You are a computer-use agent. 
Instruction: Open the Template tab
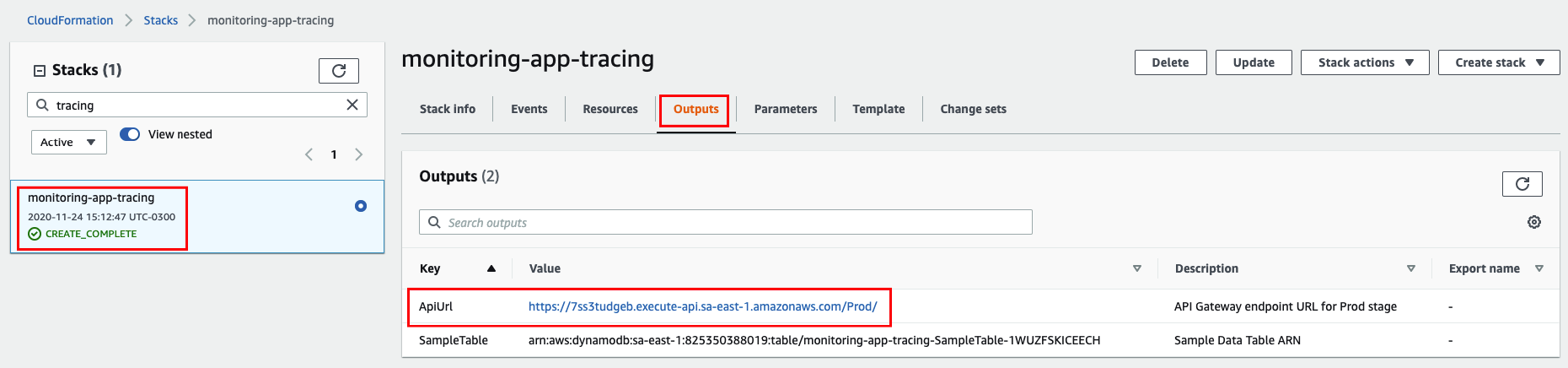tap(878, 109)
